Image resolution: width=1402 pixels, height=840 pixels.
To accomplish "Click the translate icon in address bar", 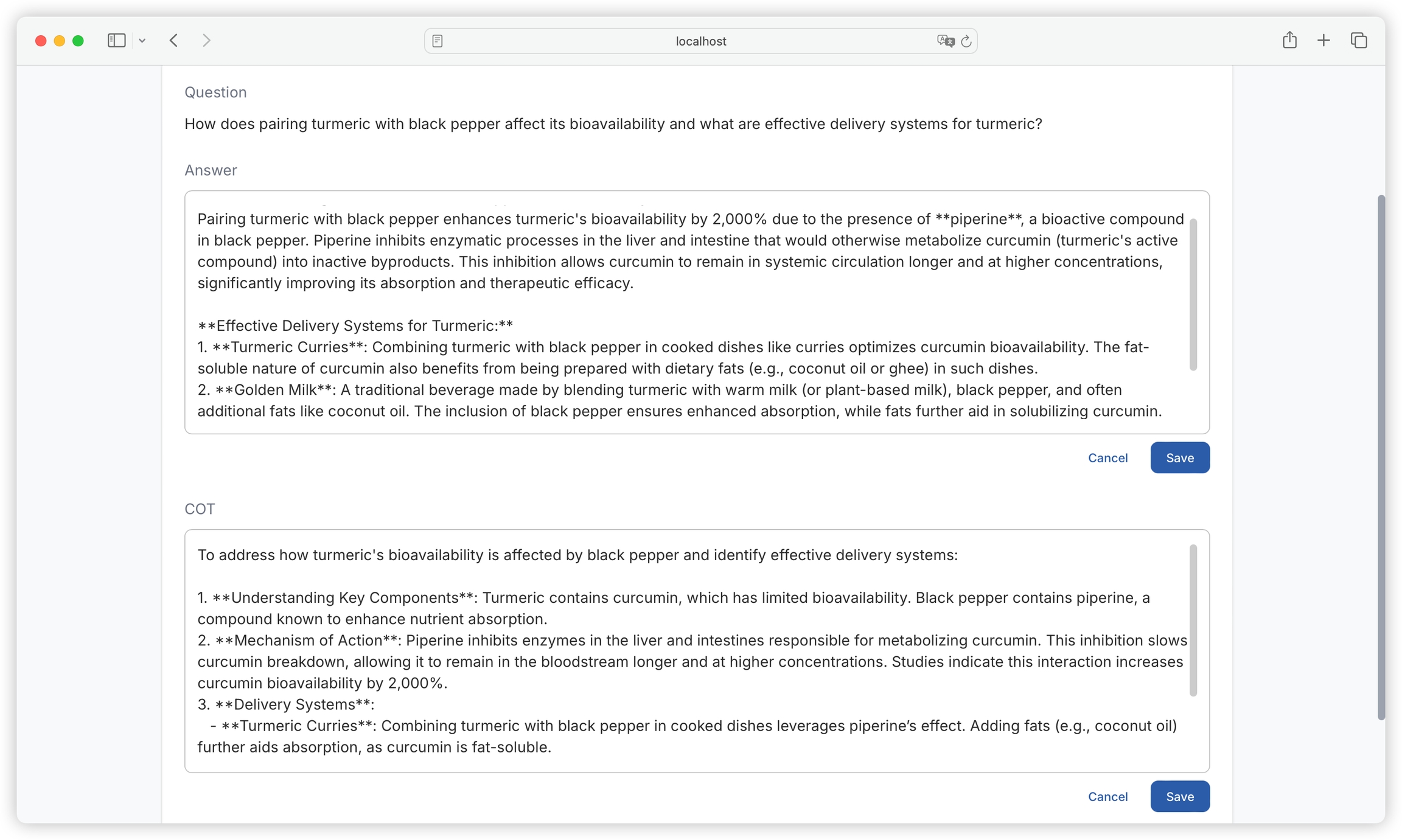I will (945, 41).
